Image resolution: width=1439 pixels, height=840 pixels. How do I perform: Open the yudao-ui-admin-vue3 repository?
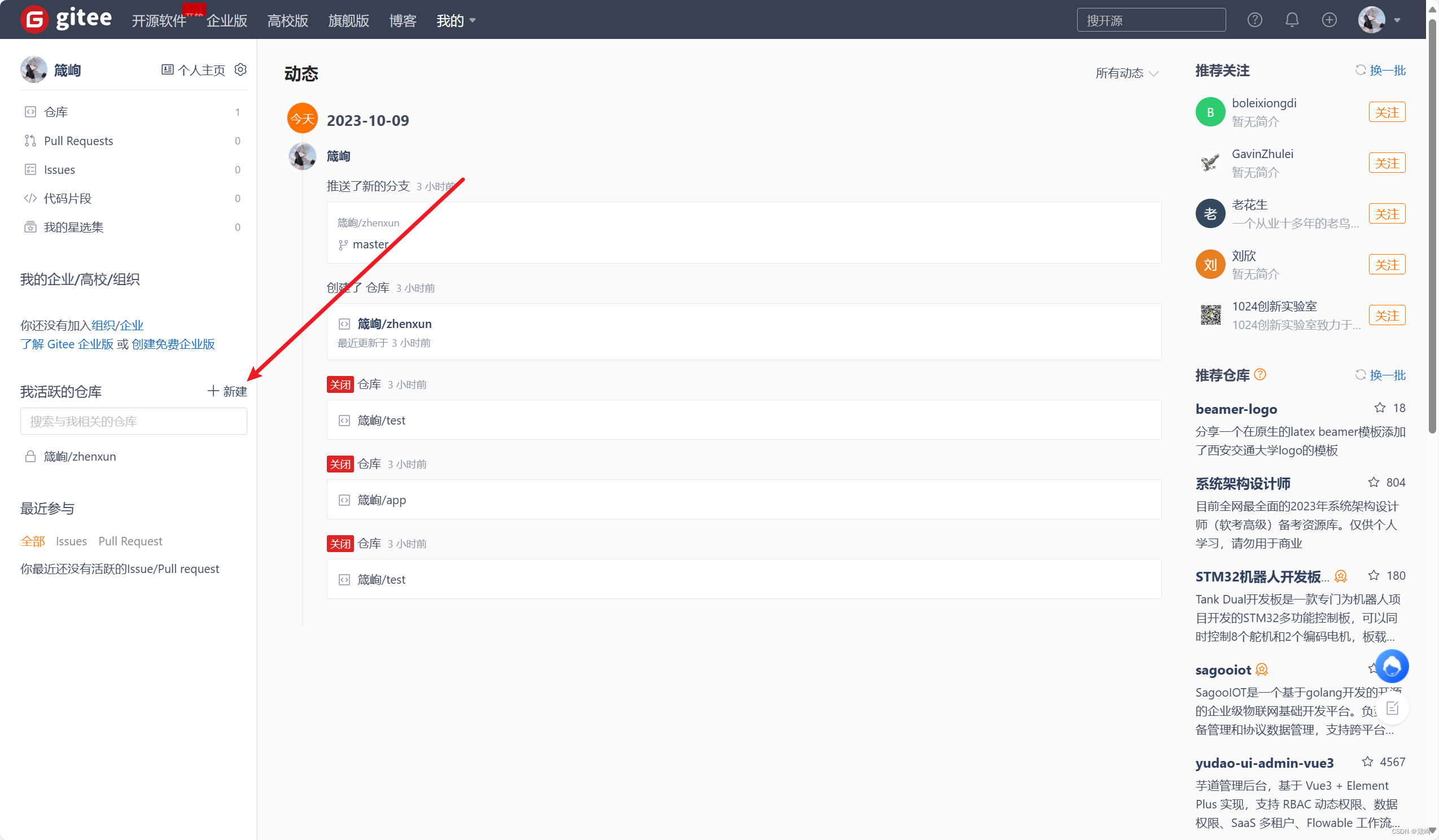[x=1264, y=763]
